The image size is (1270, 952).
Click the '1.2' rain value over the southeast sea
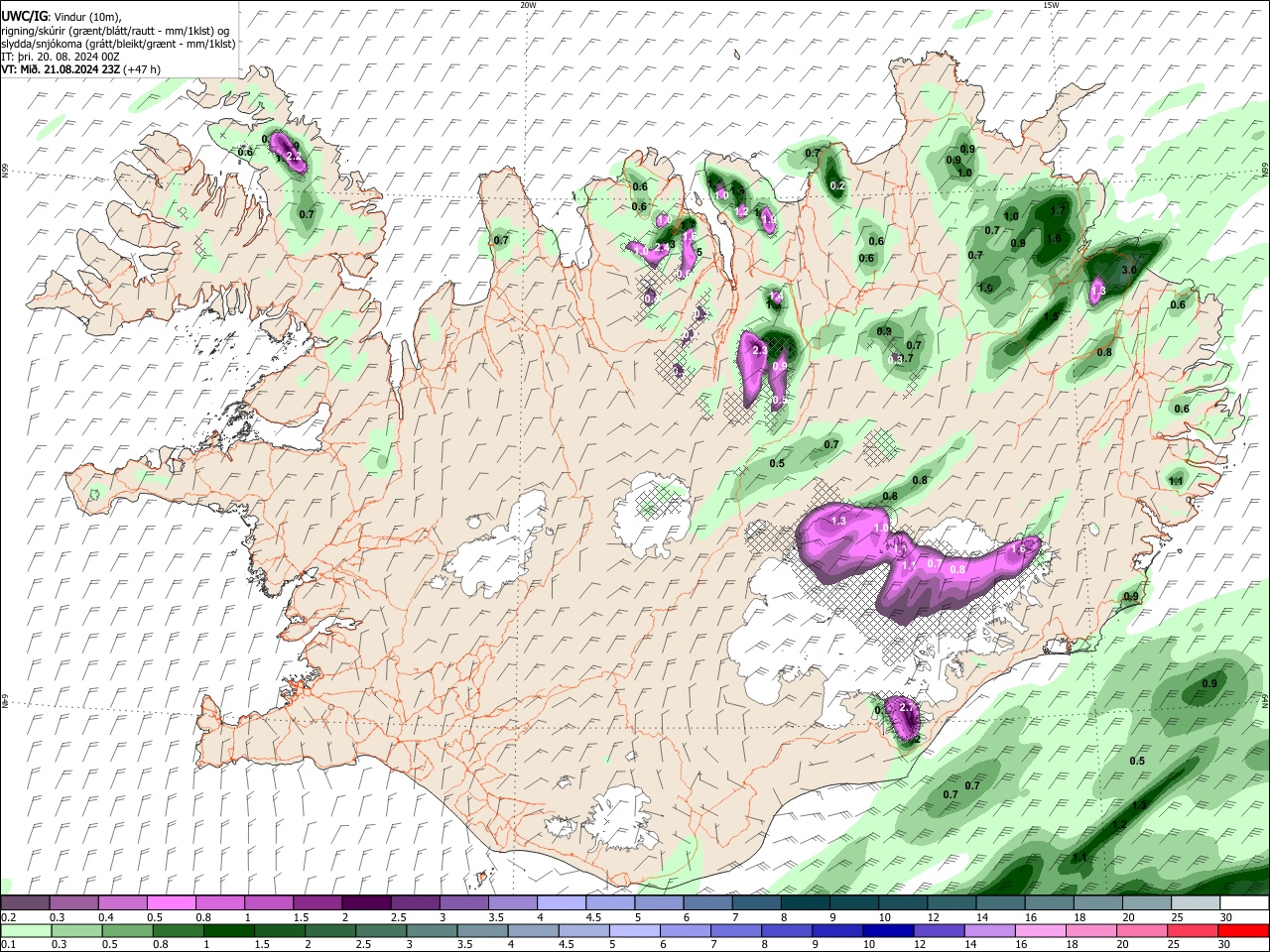tap(1120, 825)
